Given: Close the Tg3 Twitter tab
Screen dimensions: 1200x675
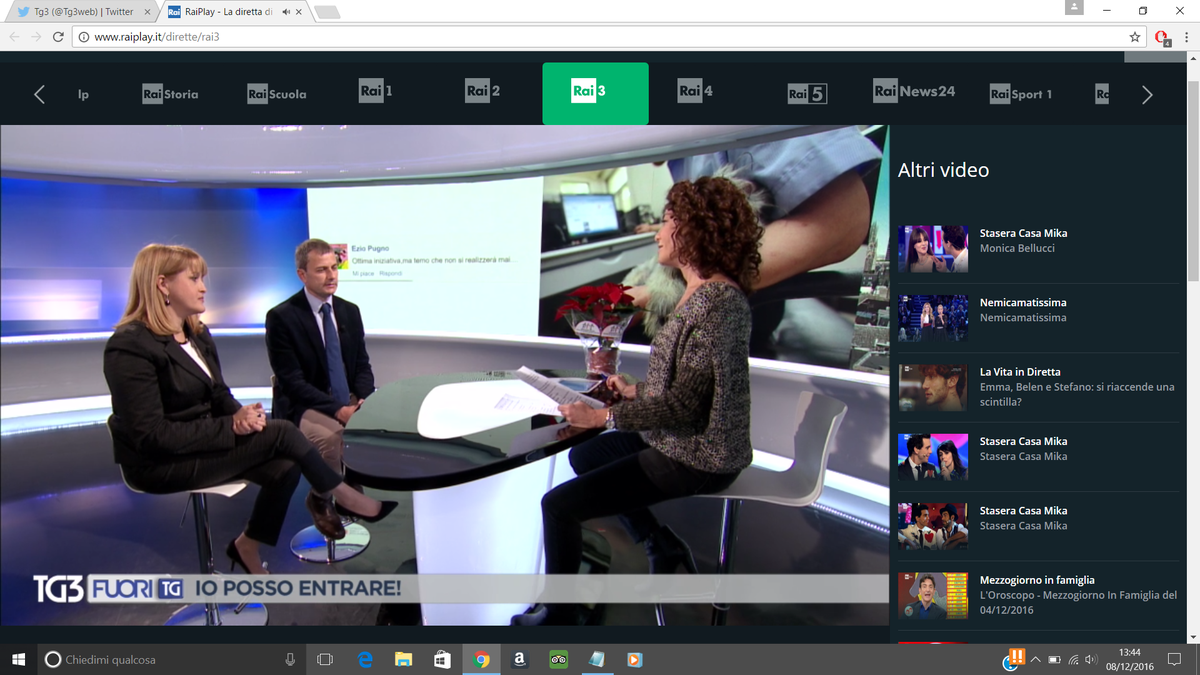Looking at the screenshot, I should [147, 12].
